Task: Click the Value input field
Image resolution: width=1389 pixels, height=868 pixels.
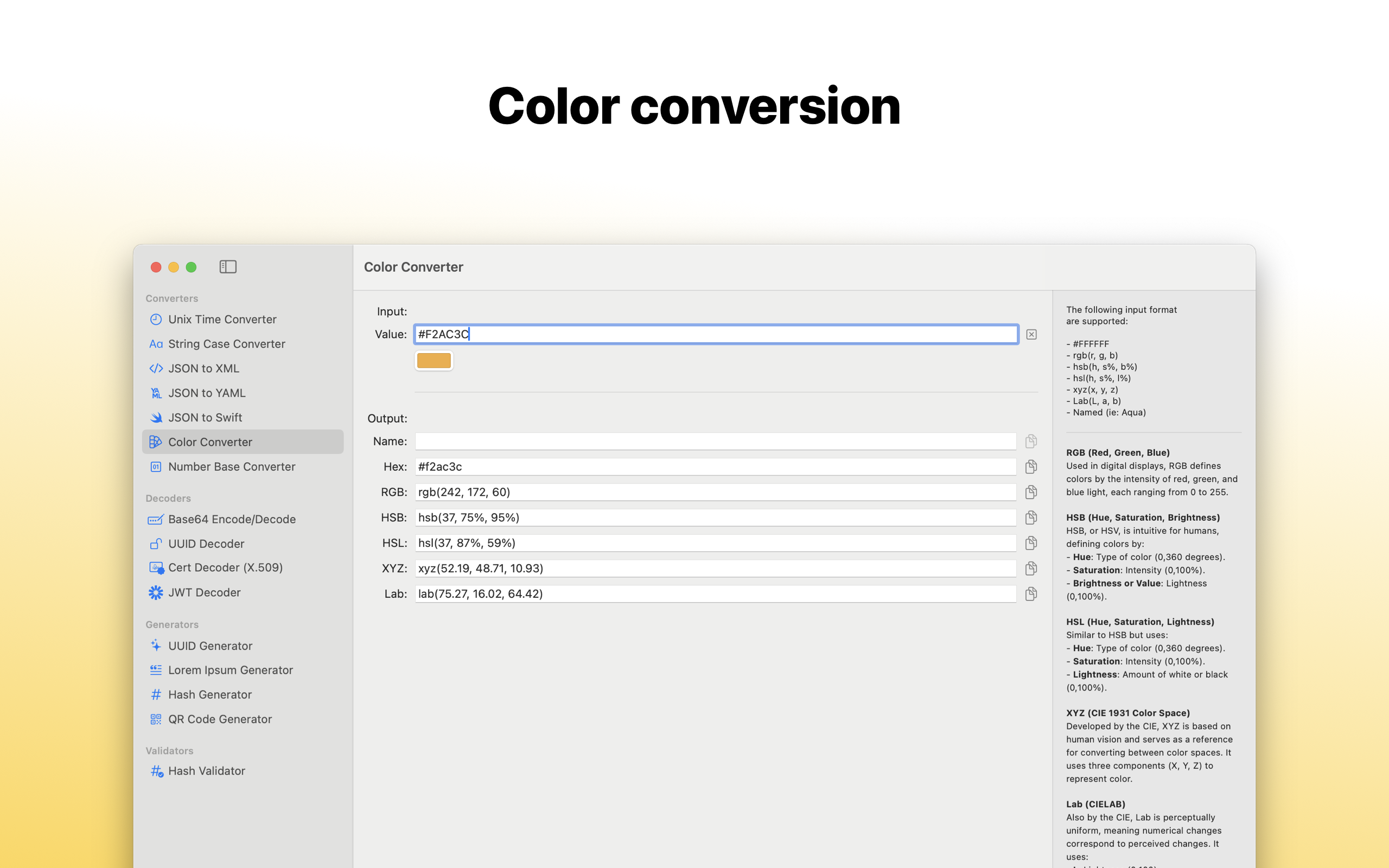Action: point(715,334)
